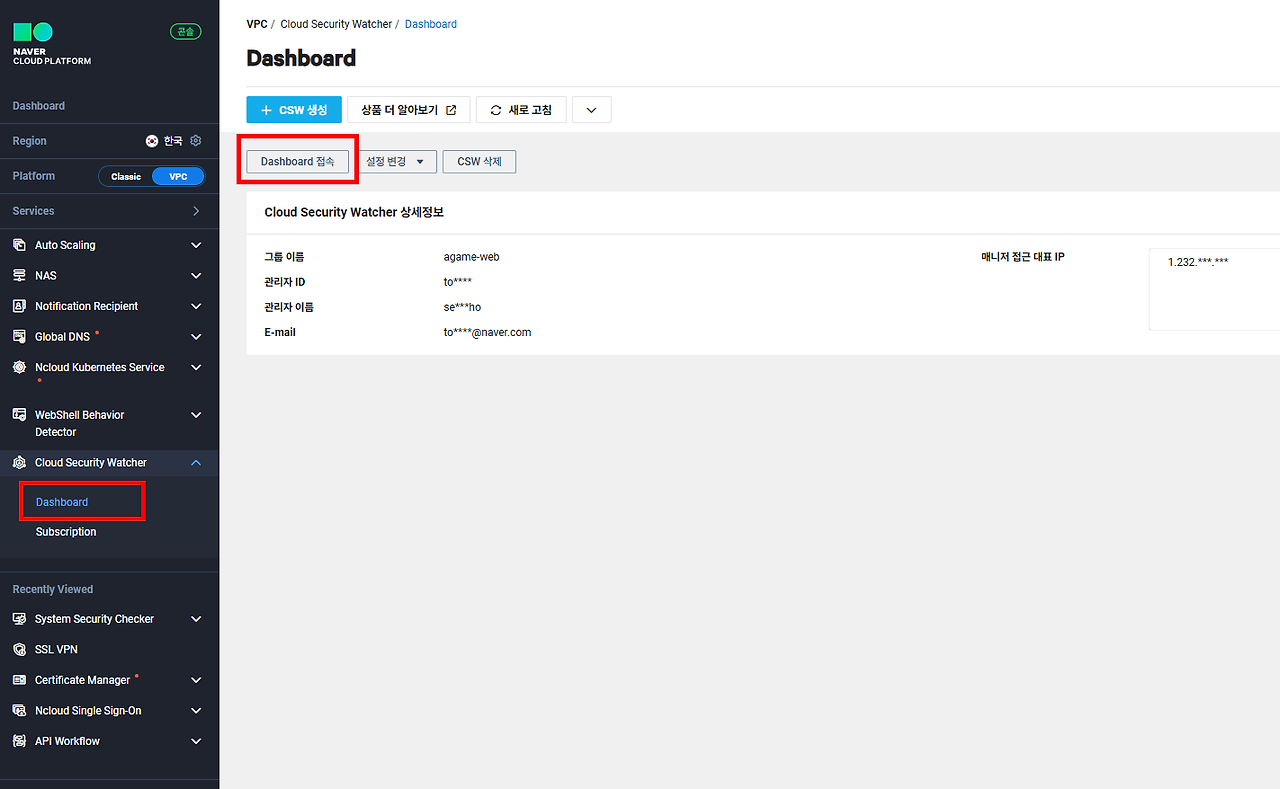This screenshot has height=789, width=1280.
Task: Expand the Services menu arrow
Action: click(196, 211)
